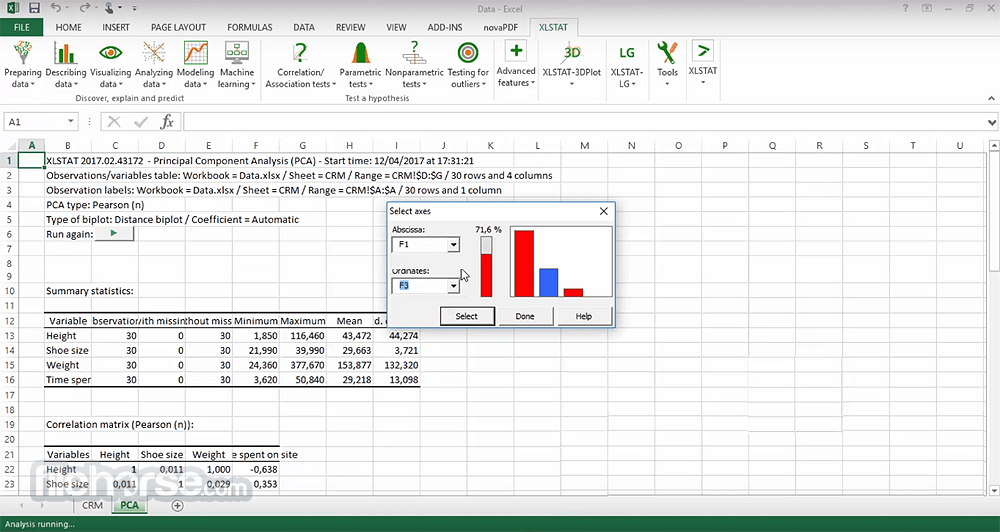Open Testing for outliers tool
This screenshot has width=1000, height=532.
pyautogui.click(x=468, y=64)
